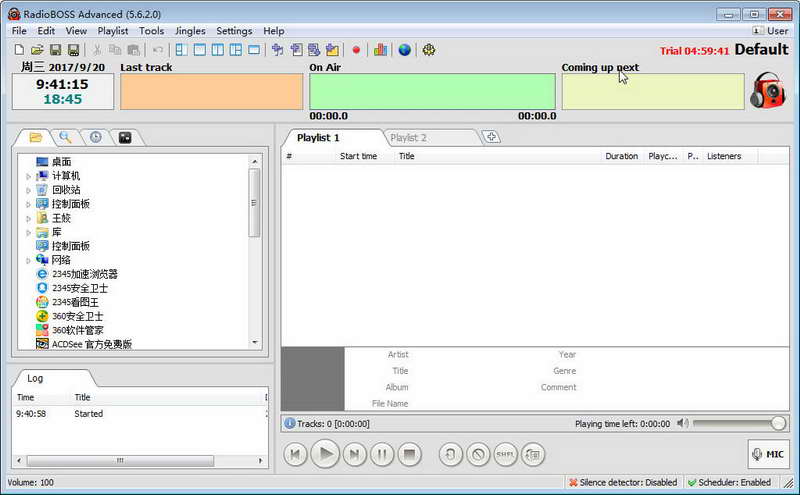Viewport: 800px width, 495px height.
Task: Click the grayed-out Copy icon
Action: coord(115,50)
